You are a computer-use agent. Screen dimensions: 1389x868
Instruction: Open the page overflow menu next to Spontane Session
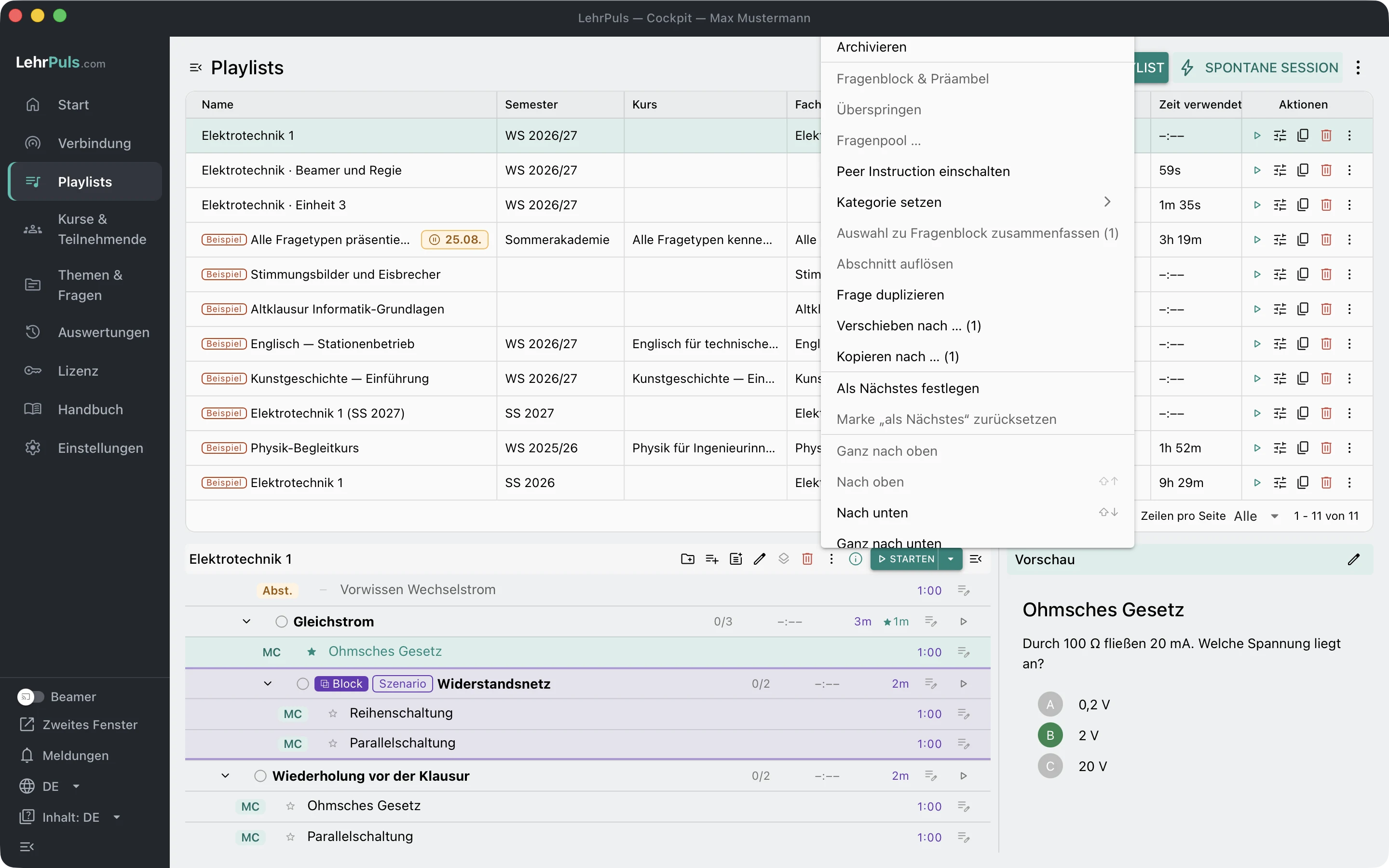coord(1358,68)
